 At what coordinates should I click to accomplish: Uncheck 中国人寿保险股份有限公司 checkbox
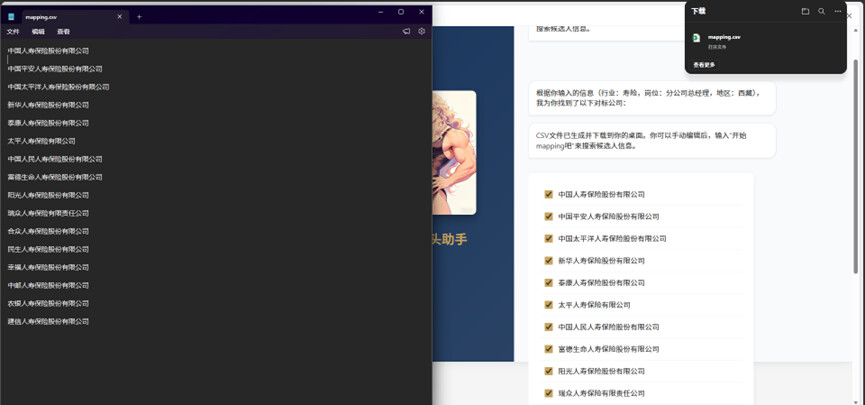tap(548, 195)
